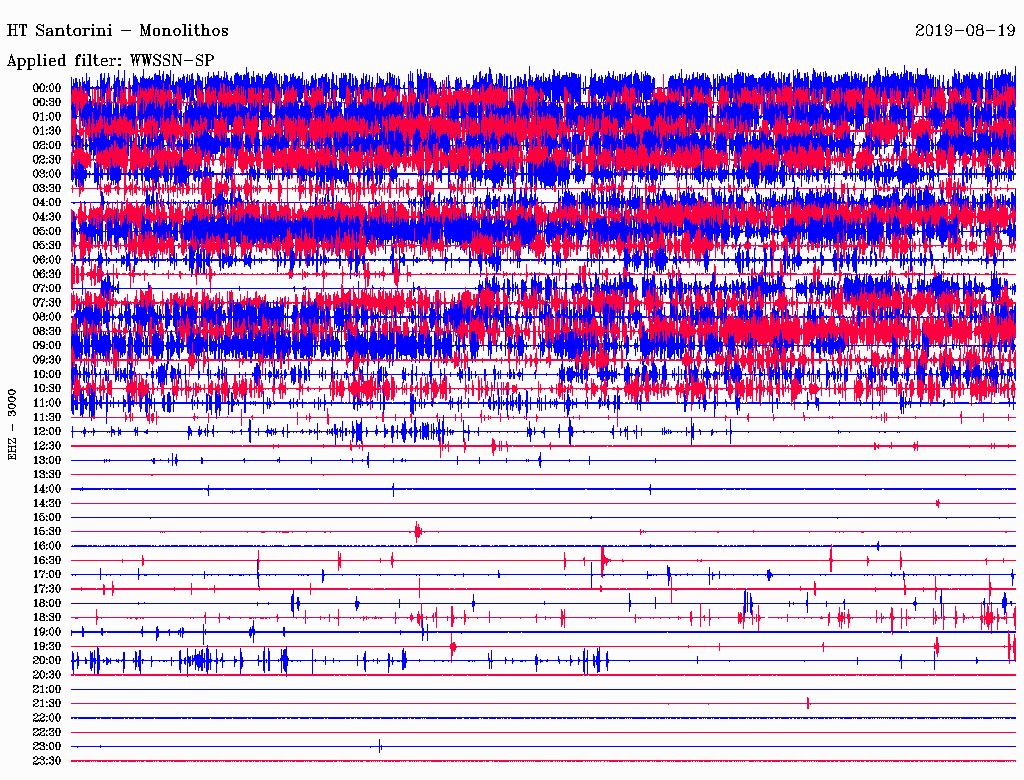Screen dimensions: 1024x780
Task: Select the 08:00 time label
Action: (47, 317)
